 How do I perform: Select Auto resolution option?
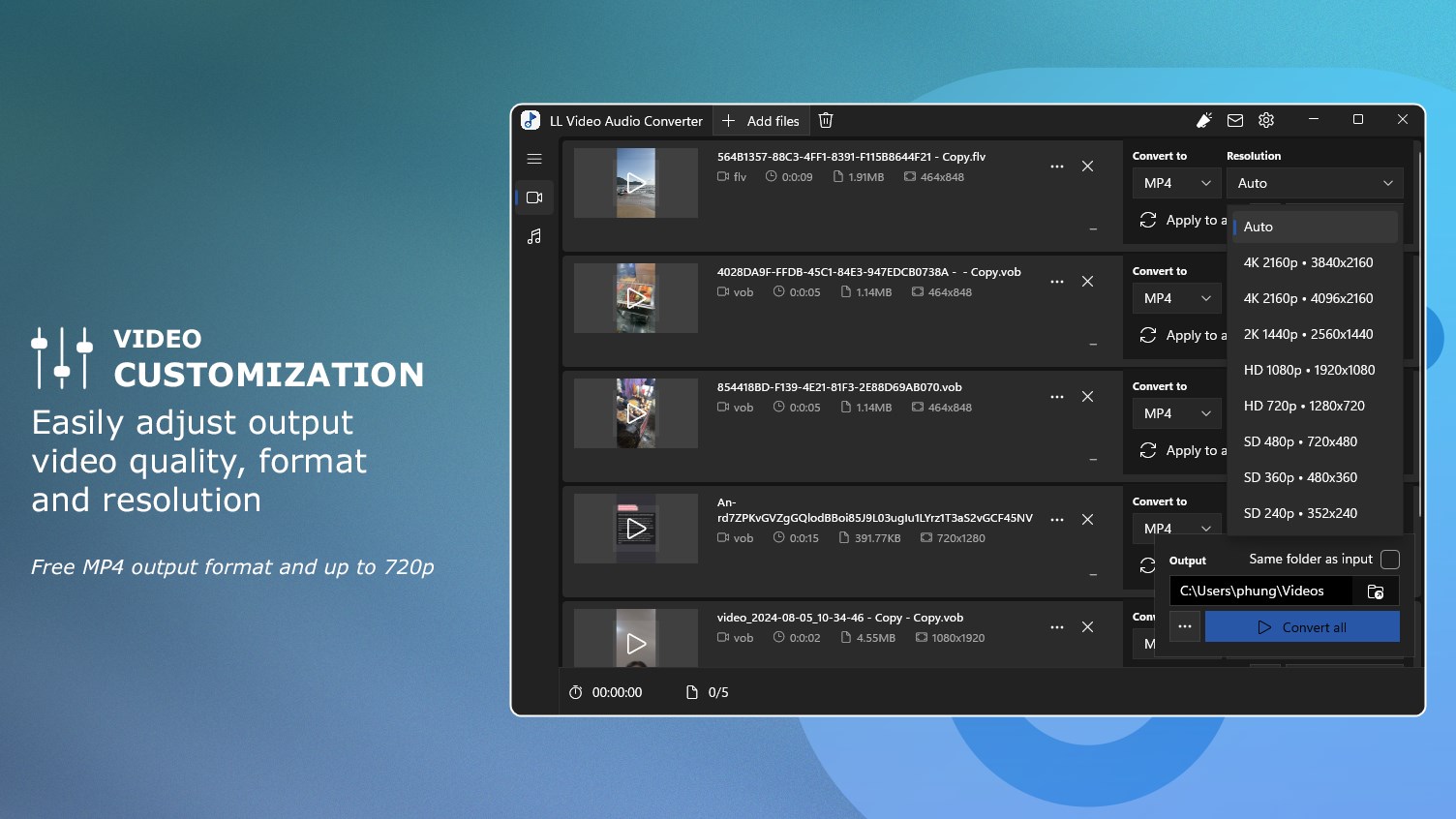1315,227
